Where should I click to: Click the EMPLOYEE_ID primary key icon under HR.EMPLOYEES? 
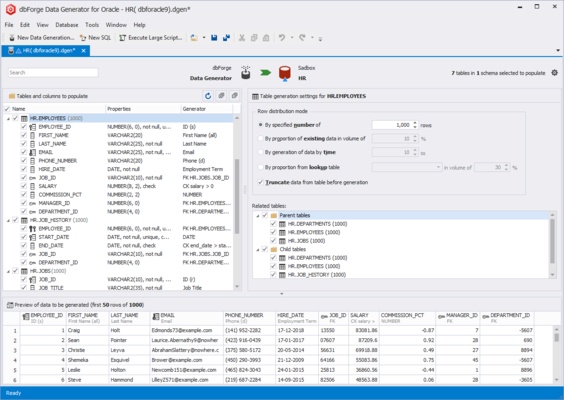tap(32, 127)
